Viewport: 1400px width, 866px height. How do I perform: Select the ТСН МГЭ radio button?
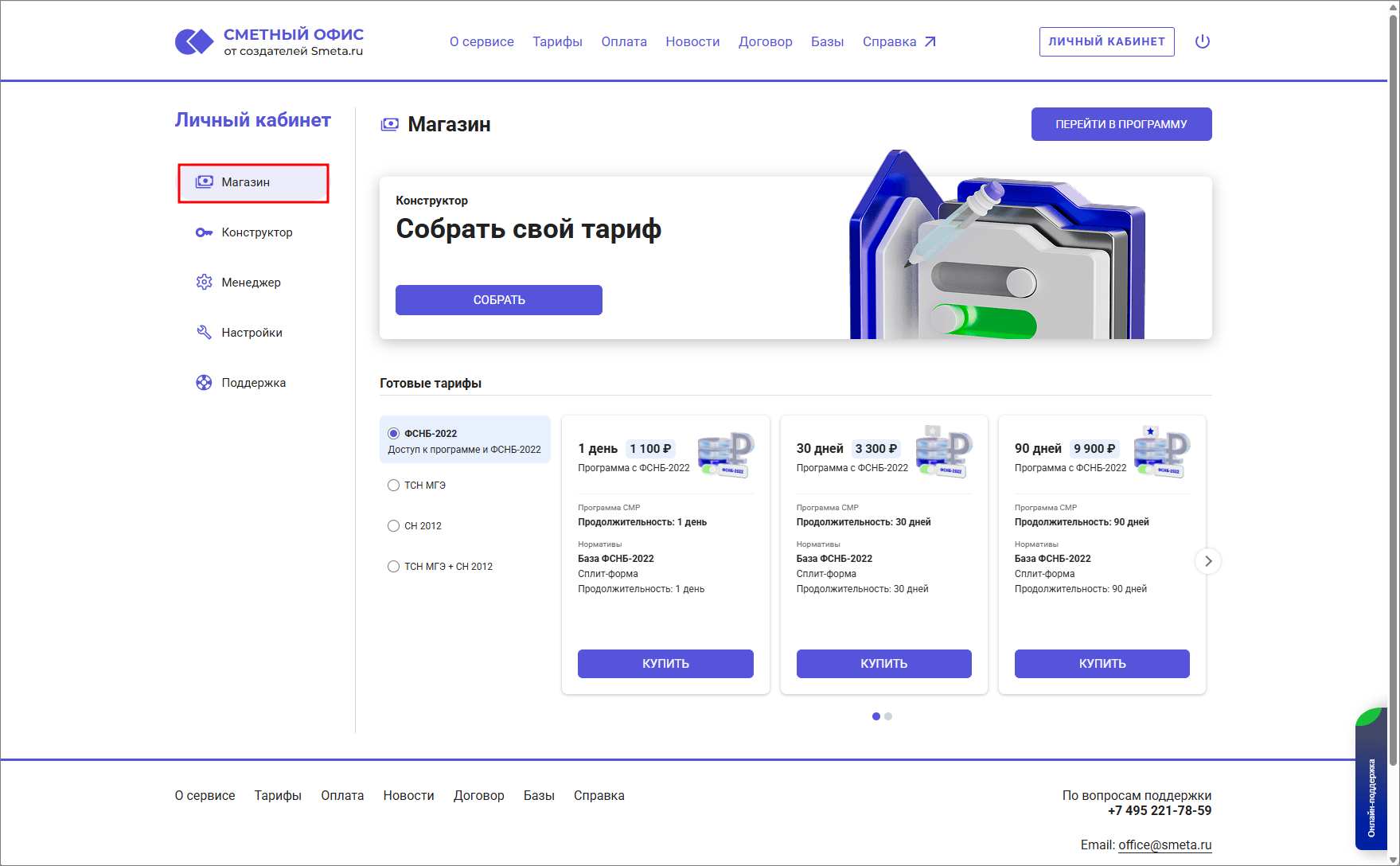[x=393, y=485]
